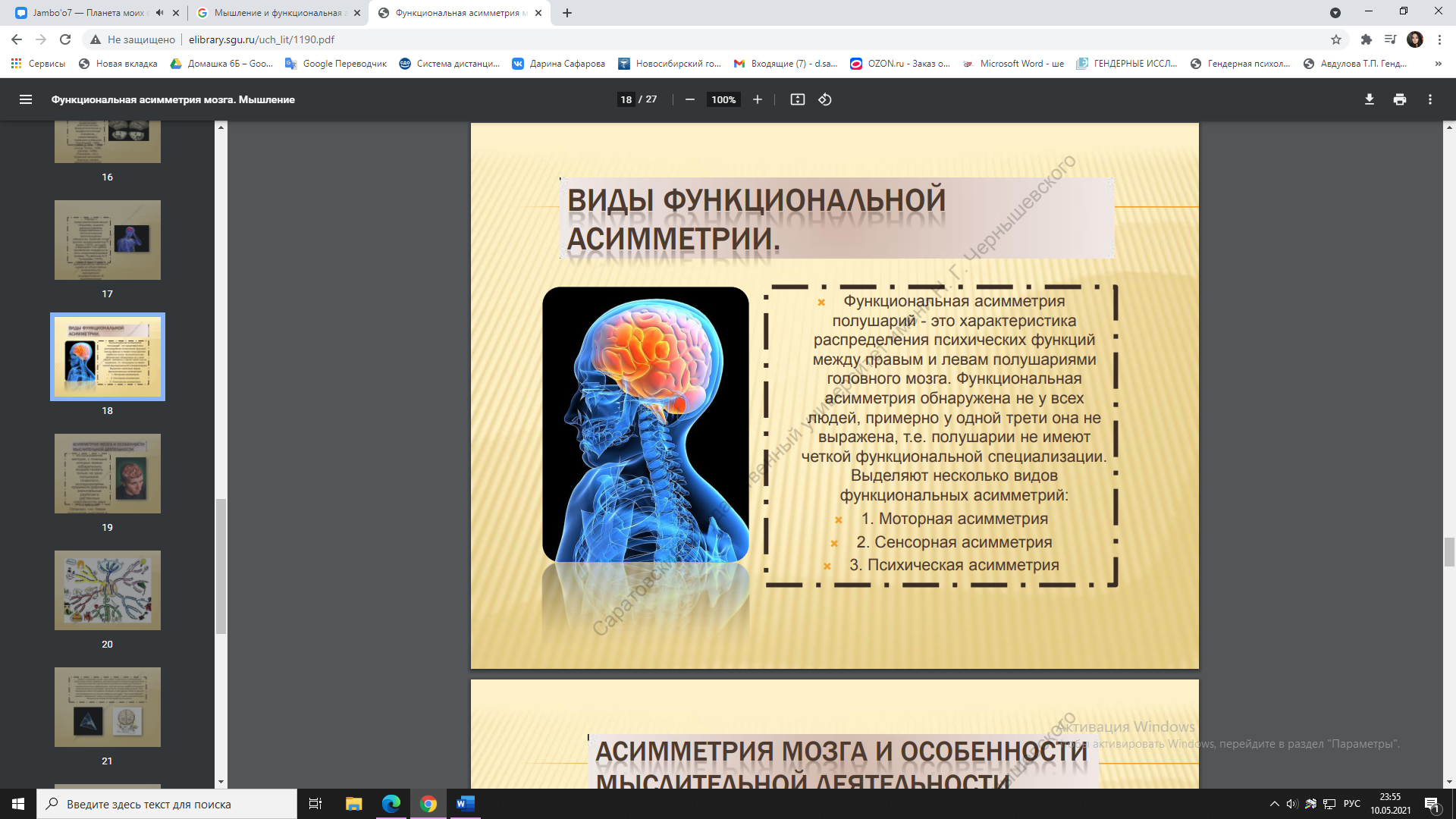1456x819 pixels.
Task: Close the Функциональная асимметрия tab
Action: tap(538, 13)
